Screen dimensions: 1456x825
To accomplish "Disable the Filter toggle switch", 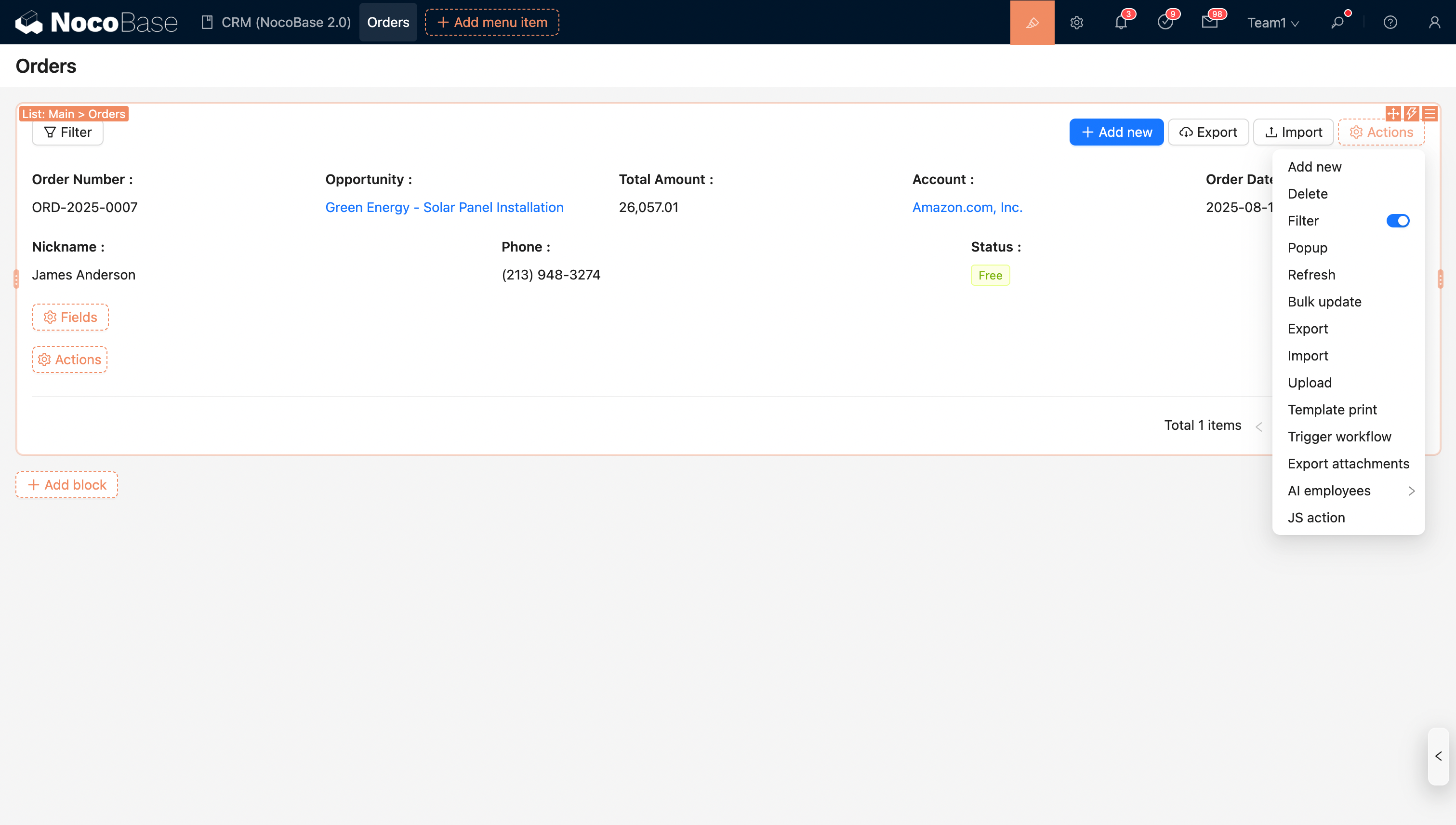I will [x=1397, y=220].
